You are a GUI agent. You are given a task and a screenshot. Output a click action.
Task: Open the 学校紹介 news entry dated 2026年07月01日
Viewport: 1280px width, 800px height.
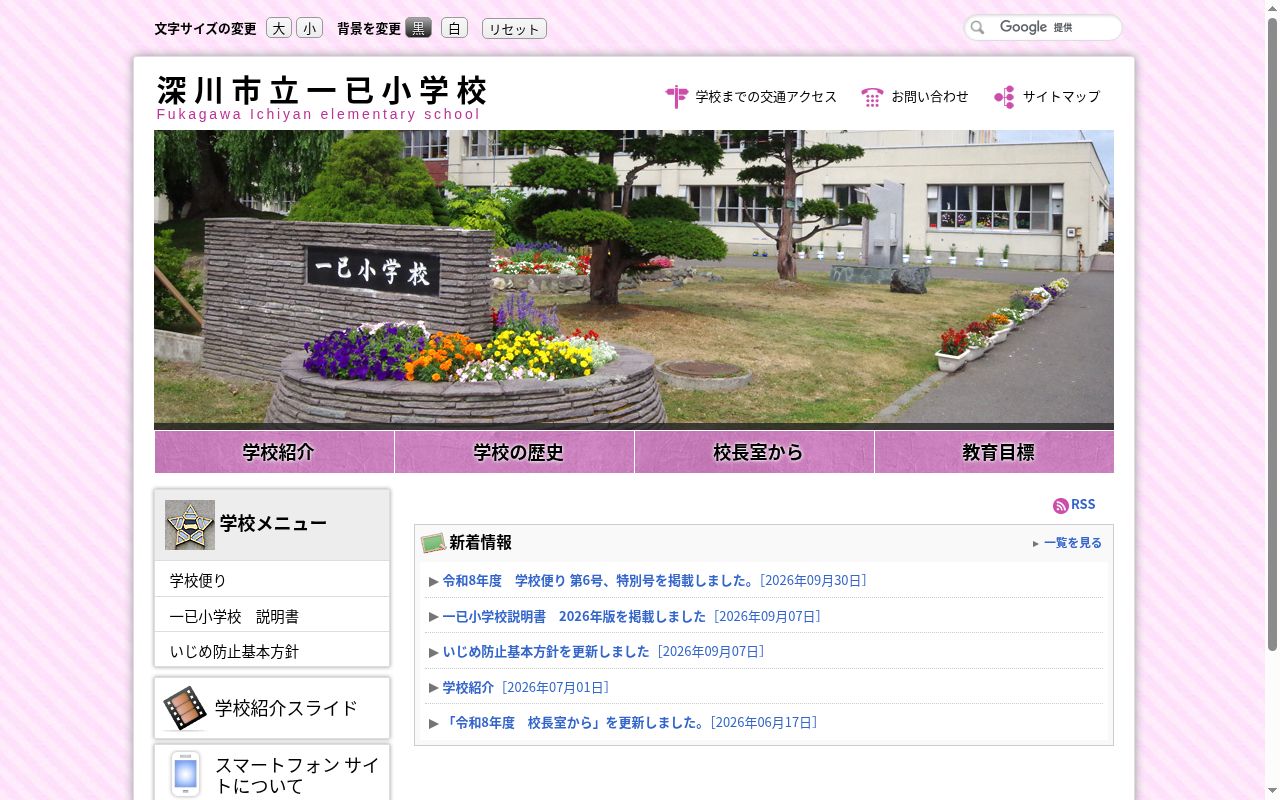468,688
